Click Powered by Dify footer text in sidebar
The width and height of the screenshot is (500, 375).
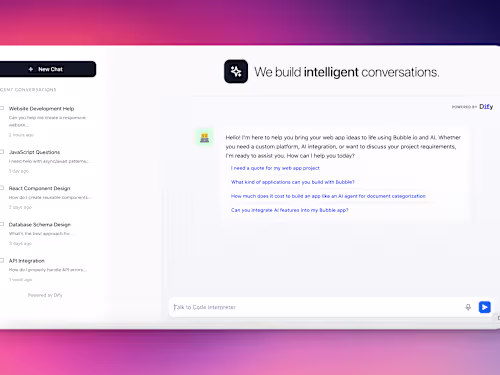(45, 295)
